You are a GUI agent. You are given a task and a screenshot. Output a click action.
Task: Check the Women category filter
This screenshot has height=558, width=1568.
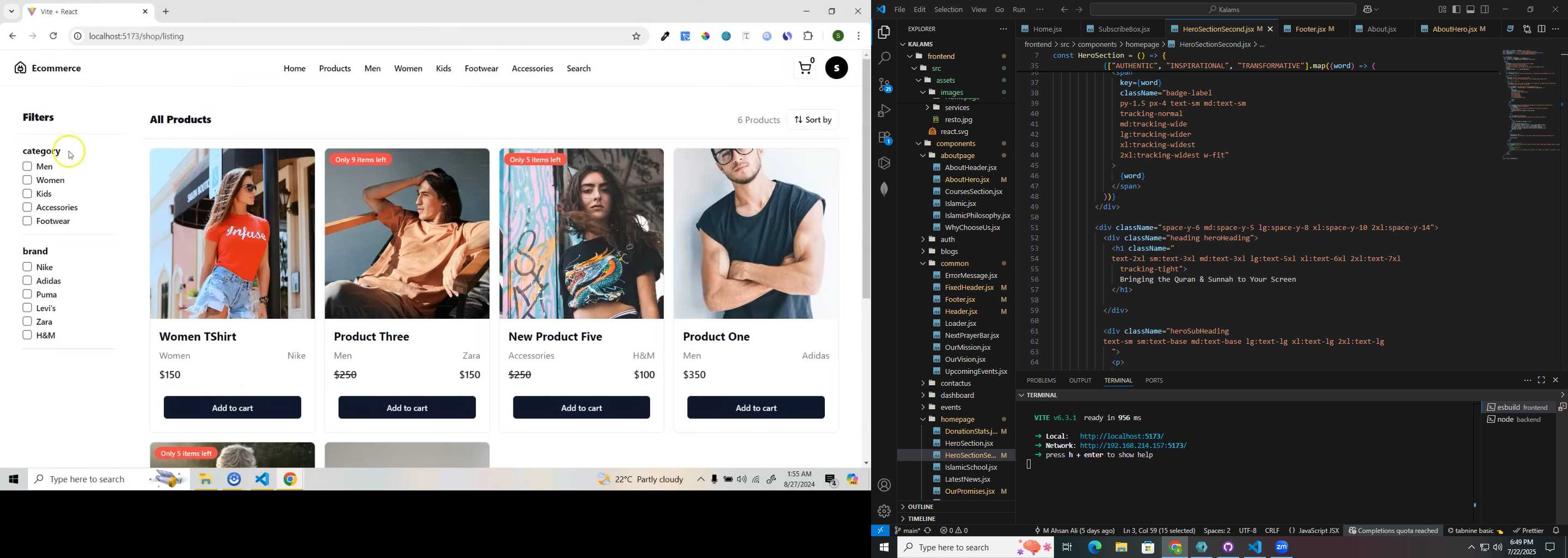pyautogui.click(x=27, y=180)
